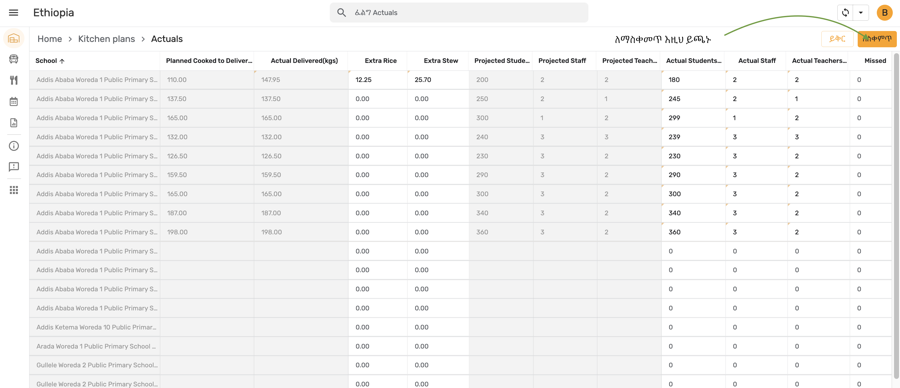The height and width of the screenshot is (388, 900).
Task: Click the Actuals search field
Action: [x=459, y=13]
